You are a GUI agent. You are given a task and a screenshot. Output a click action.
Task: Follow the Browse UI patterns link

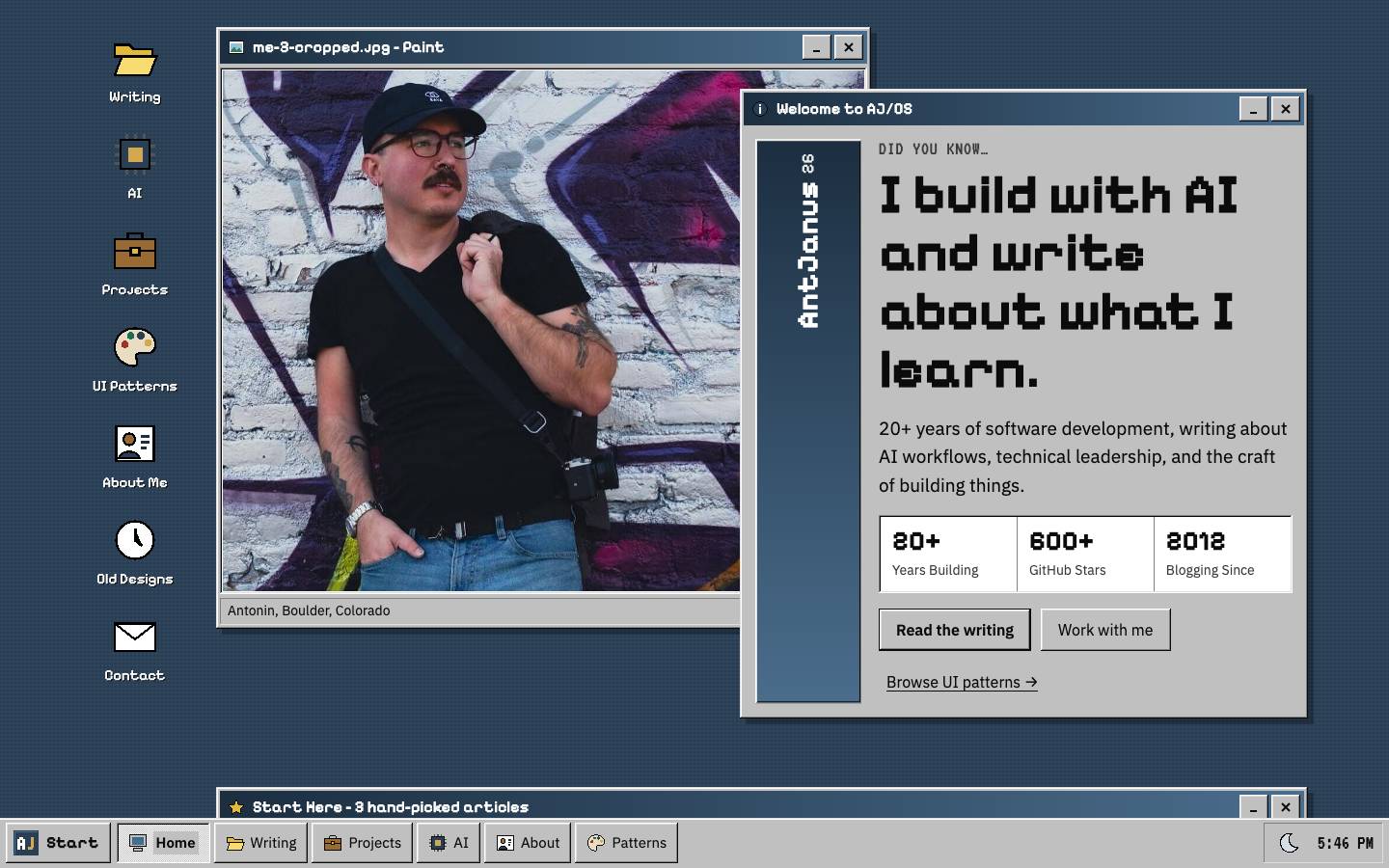tap(962, 682)
